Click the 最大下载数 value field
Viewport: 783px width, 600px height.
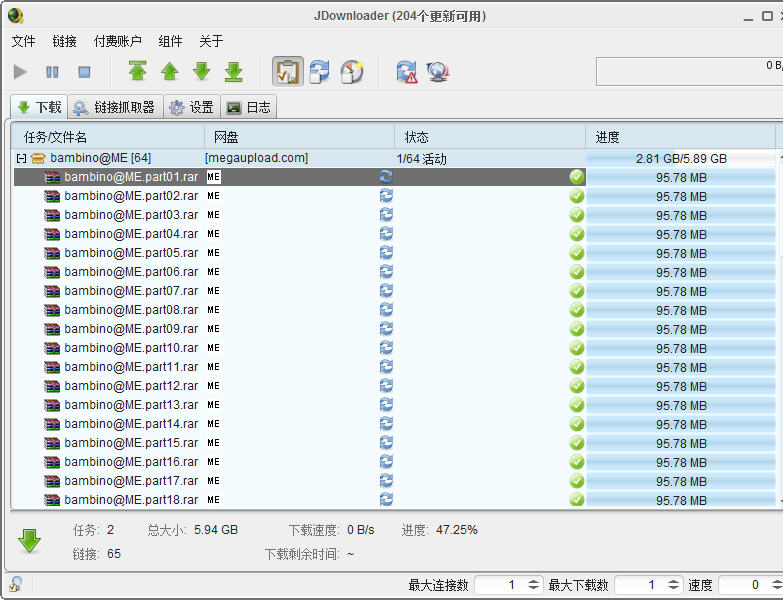(x=640, y=585)
